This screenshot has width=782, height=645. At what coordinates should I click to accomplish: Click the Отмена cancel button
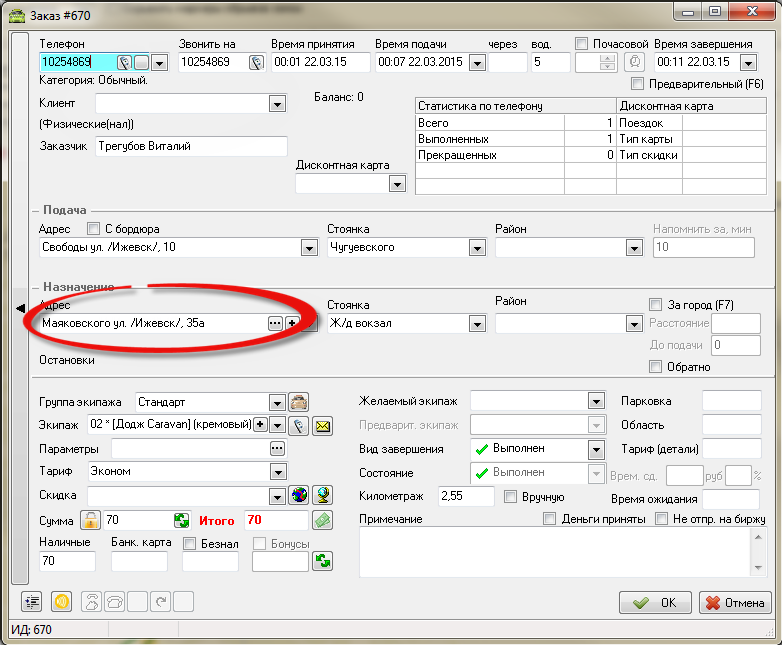pyautogui.click(x=735, y=602)
